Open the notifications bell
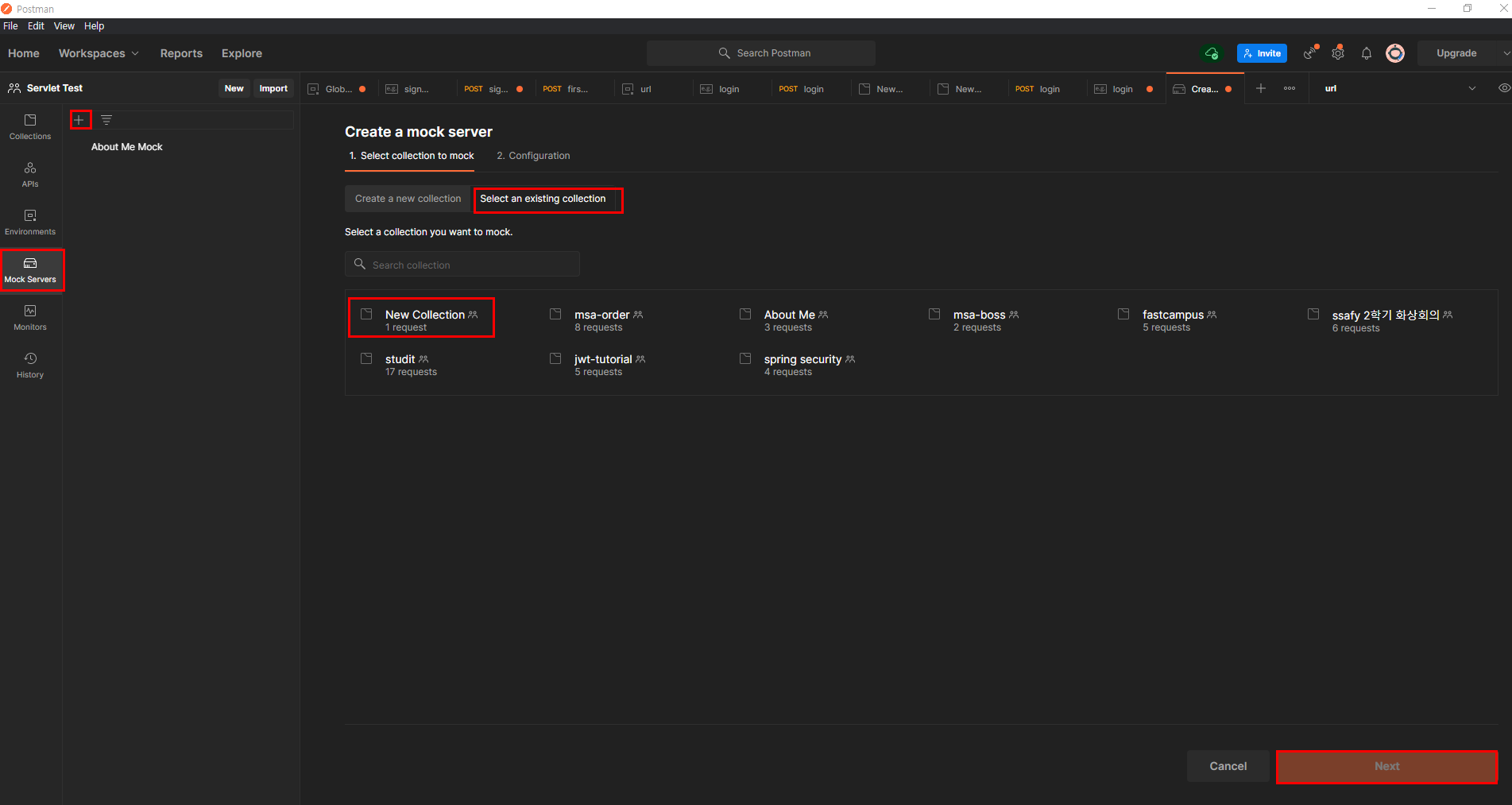Viewport: 1512px width, 805px height. coord(1367,53)
